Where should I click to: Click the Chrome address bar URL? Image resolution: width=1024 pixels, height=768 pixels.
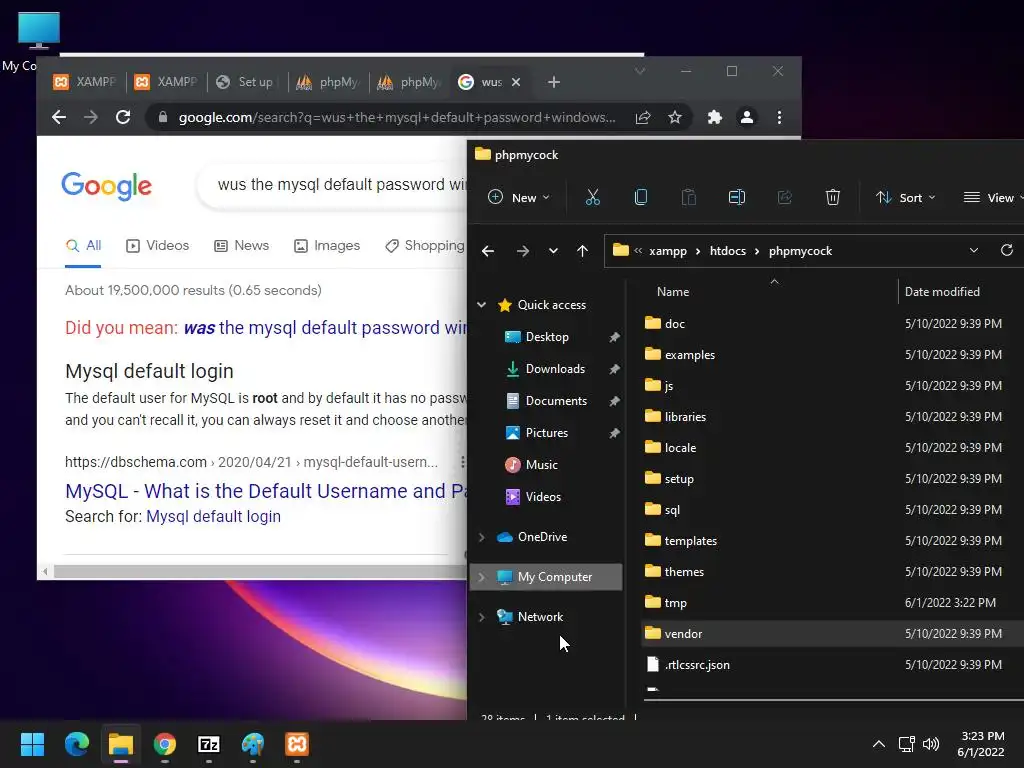click(397, 118)
